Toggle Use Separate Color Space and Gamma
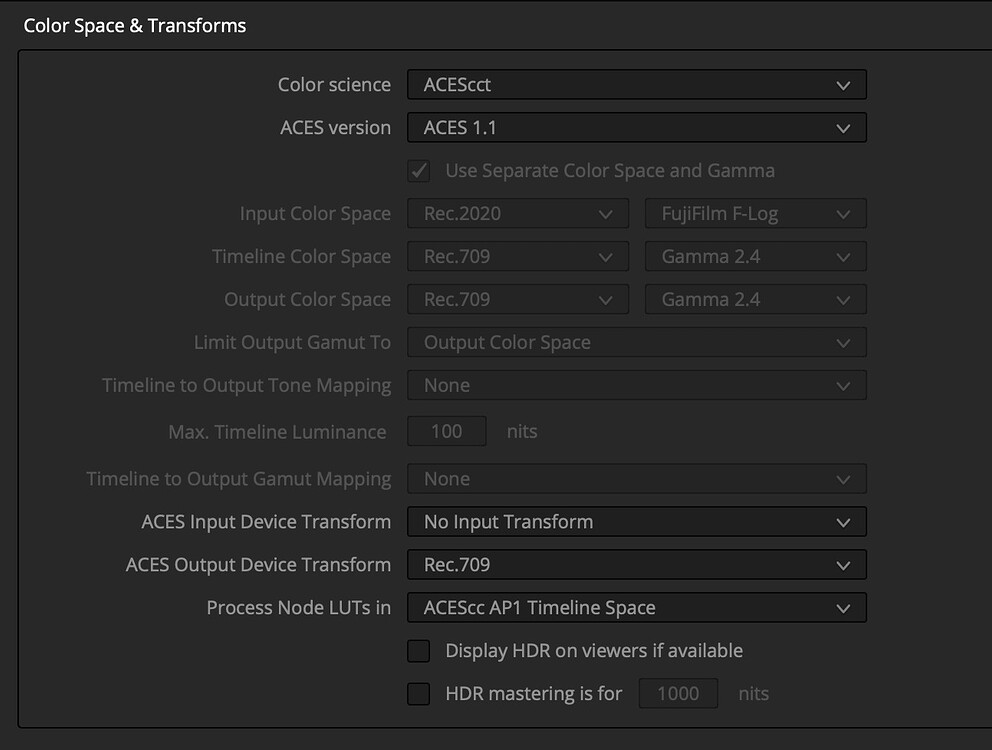The width and height of the screenshot is (992, 750). coord(418,170)
